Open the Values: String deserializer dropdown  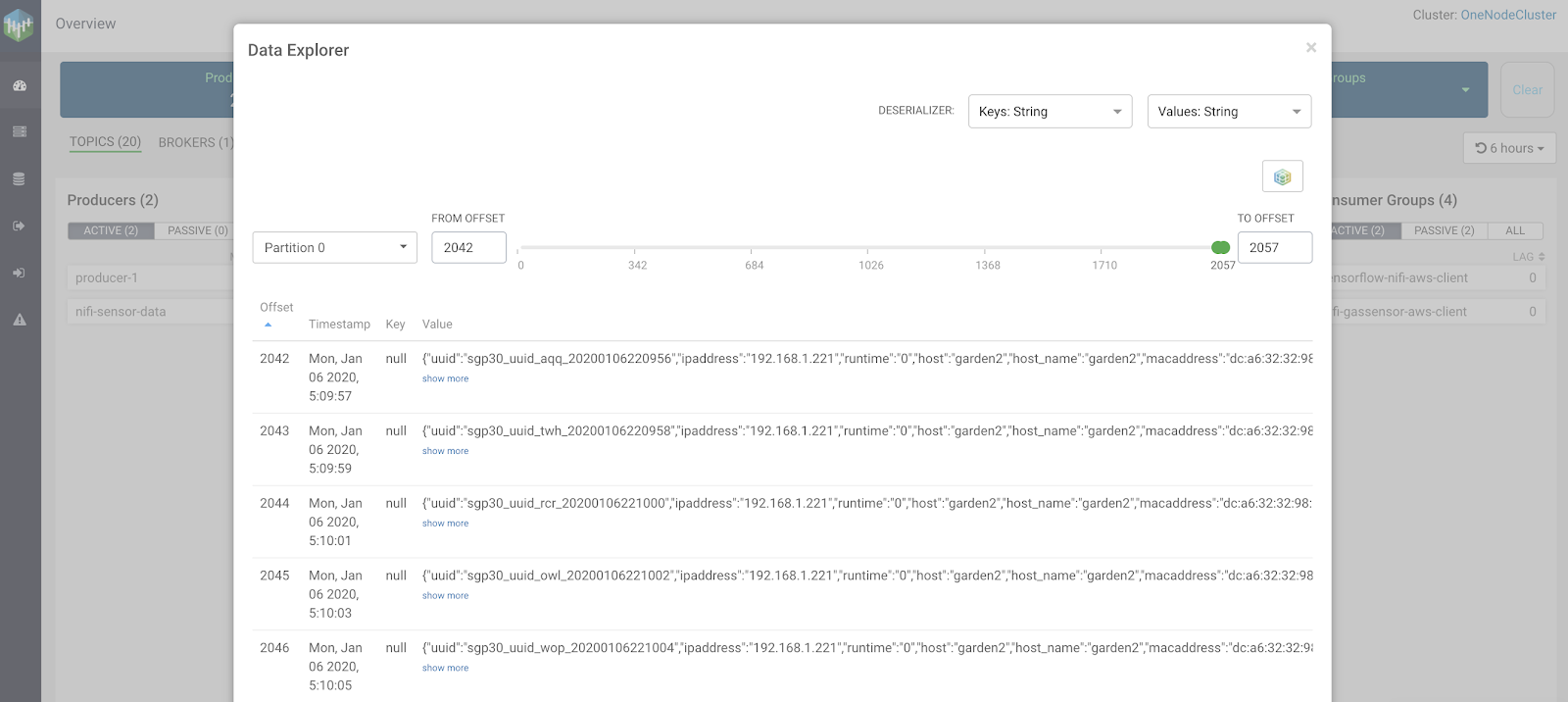pos(1229,112)
